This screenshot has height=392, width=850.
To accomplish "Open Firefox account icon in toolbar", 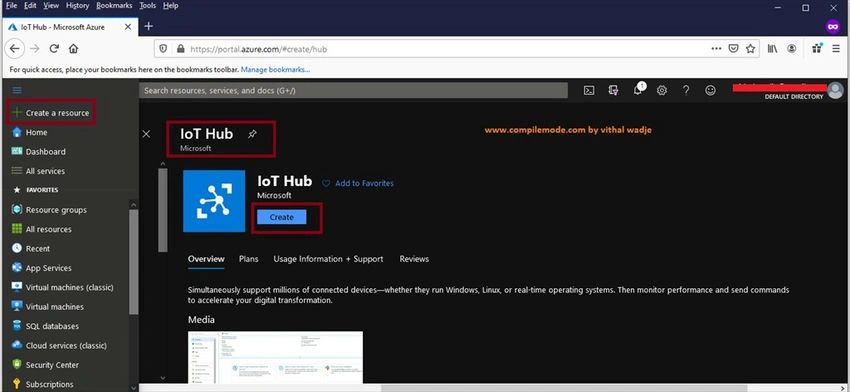I will click(792, 49).
